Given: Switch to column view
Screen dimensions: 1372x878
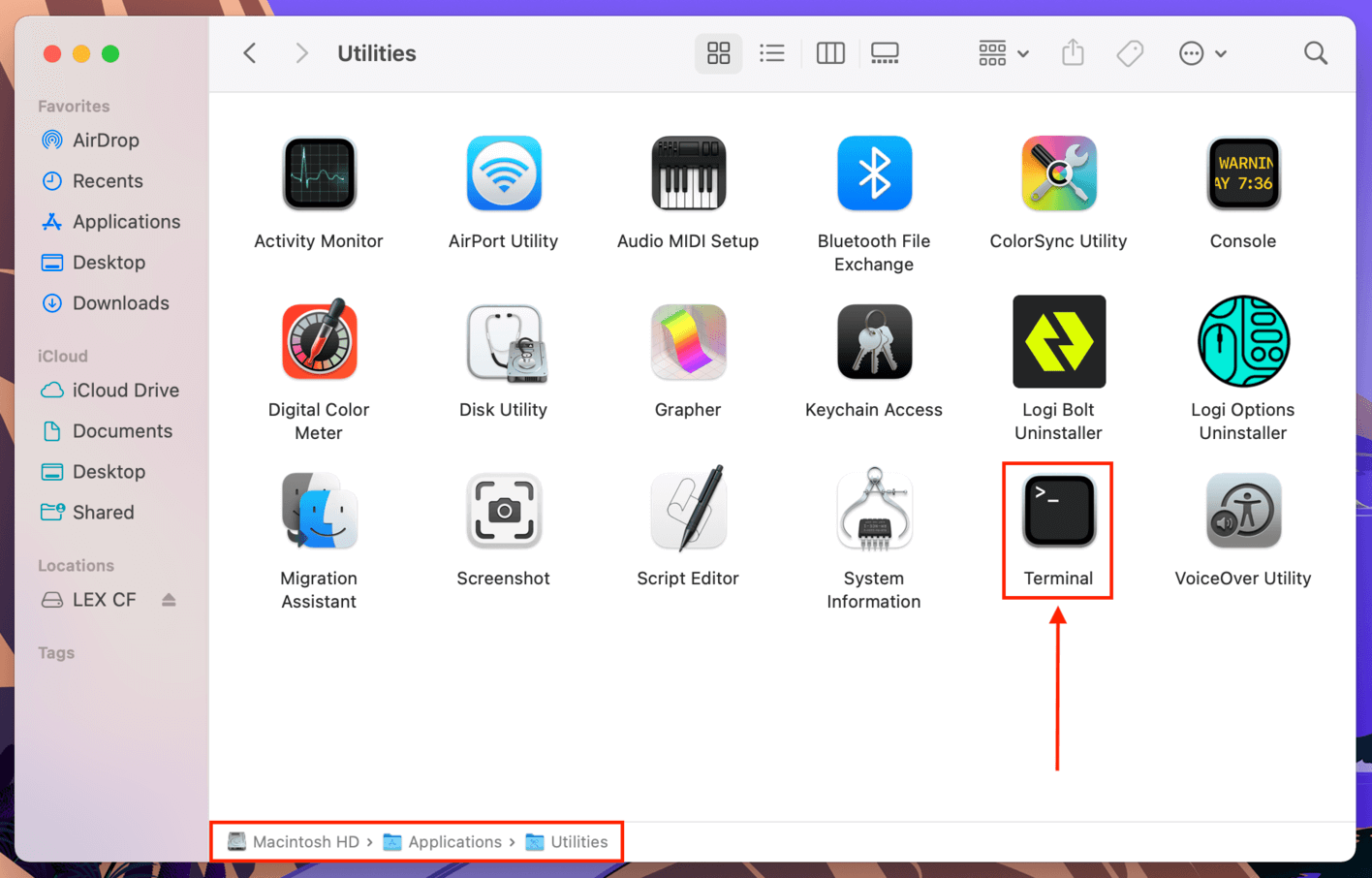Looking at the screenshot, I should [x=830, y=53].
